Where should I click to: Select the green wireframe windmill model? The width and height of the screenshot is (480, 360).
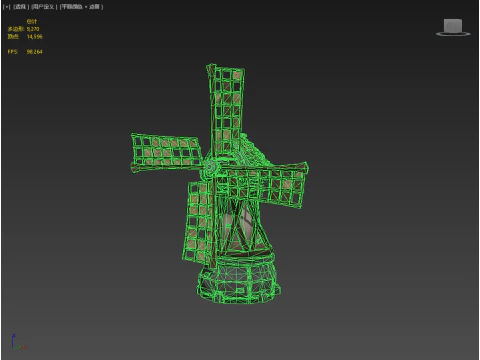pyautogui.click(x=220, y=184)
